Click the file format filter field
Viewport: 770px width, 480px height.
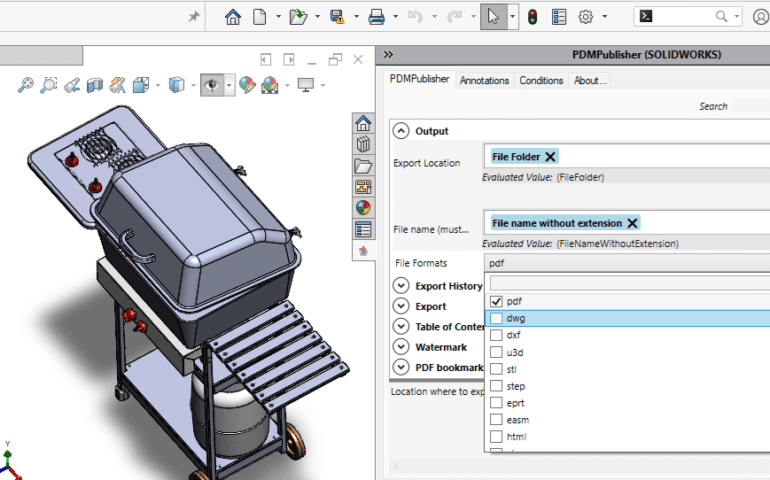pos(630,283)
